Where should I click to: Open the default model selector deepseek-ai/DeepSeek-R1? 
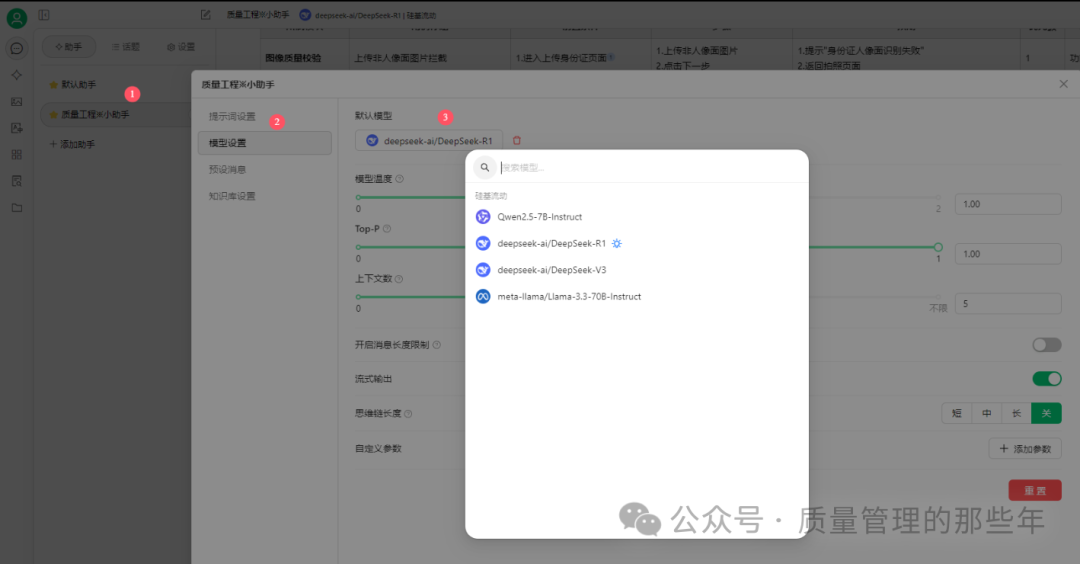point(429,140)
